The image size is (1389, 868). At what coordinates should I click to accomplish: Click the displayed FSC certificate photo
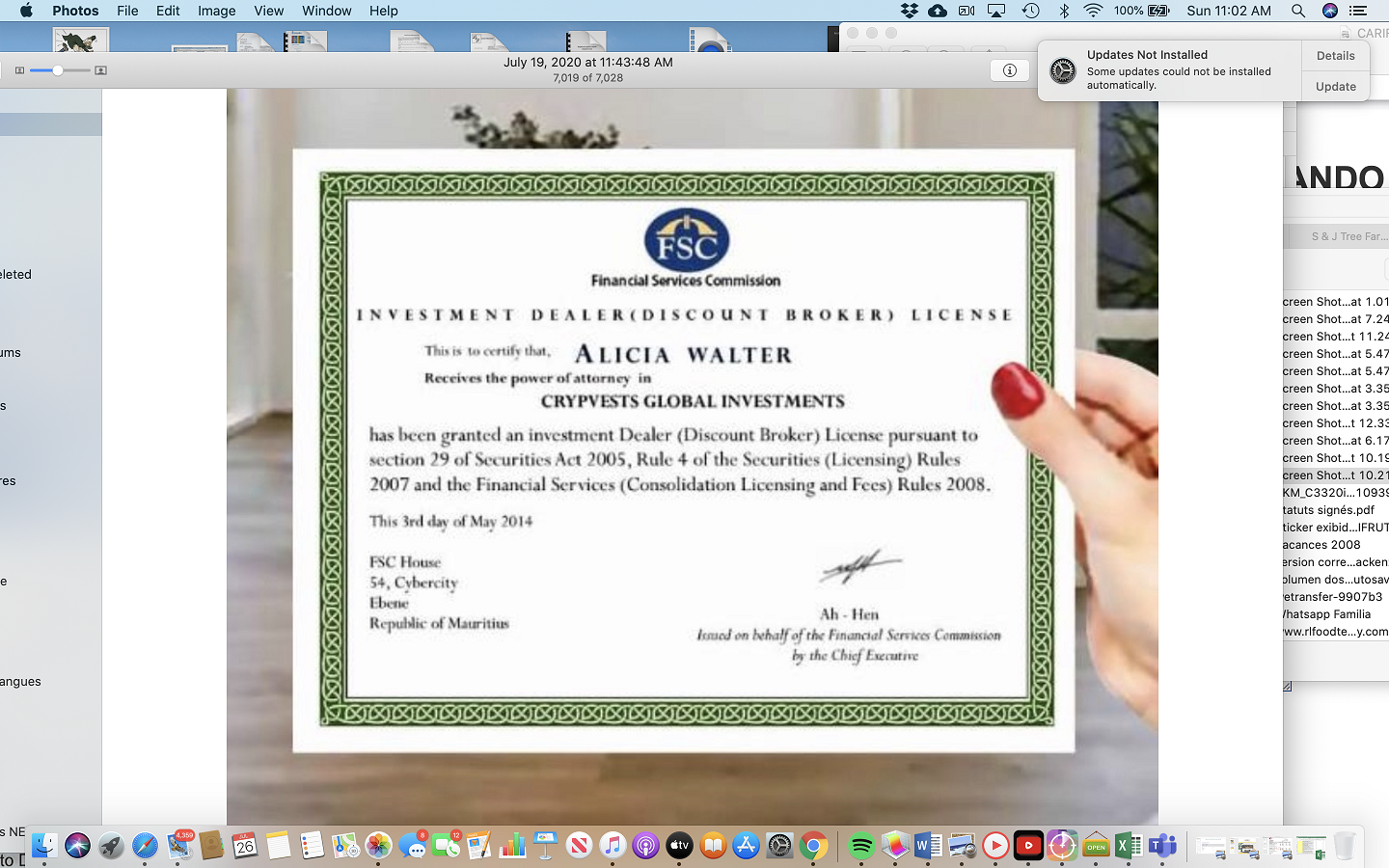[x=692, y=456]
